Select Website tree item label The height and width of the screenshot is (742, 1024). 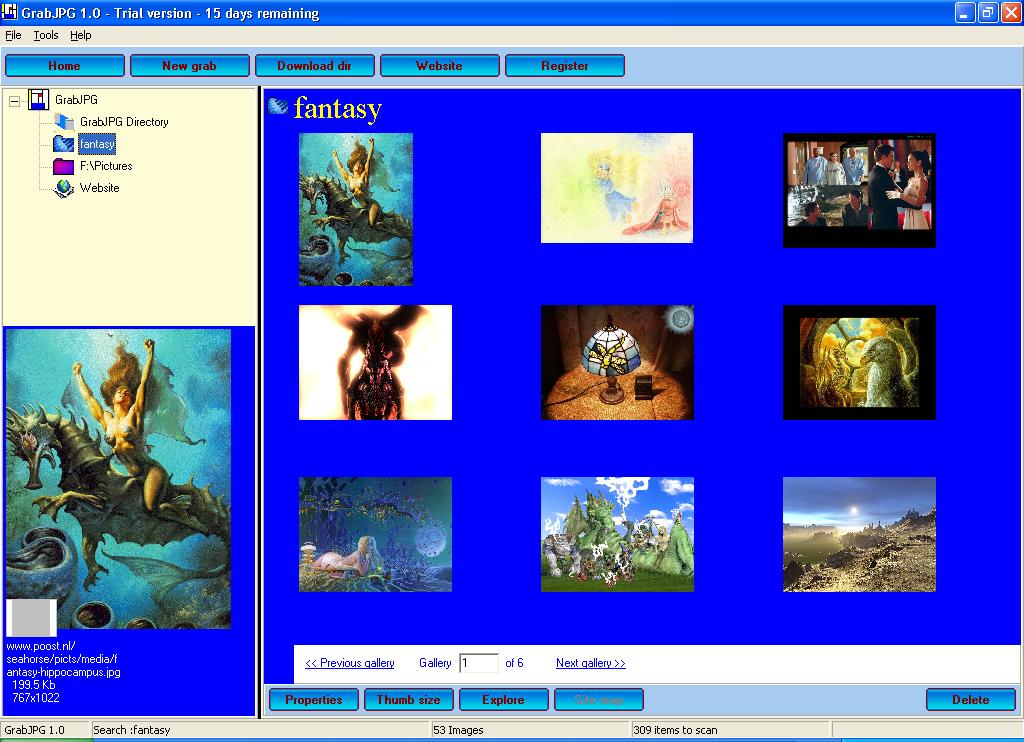click(99, 188)
